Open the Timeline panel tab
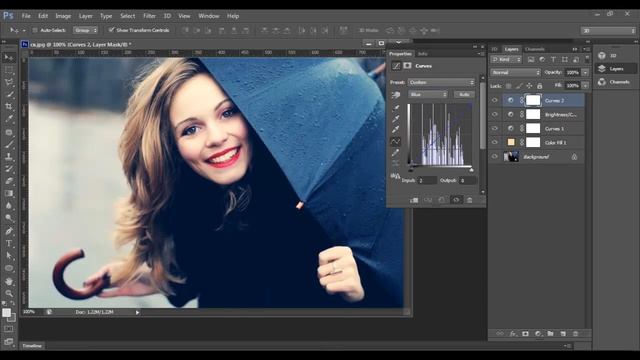The image size is (640, 360). [32, 346]
